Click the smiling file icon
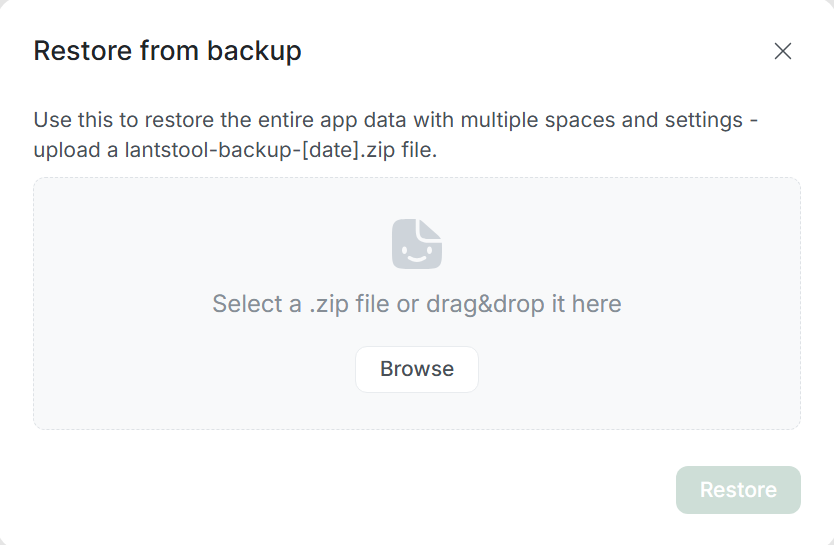 pos(417,244)
